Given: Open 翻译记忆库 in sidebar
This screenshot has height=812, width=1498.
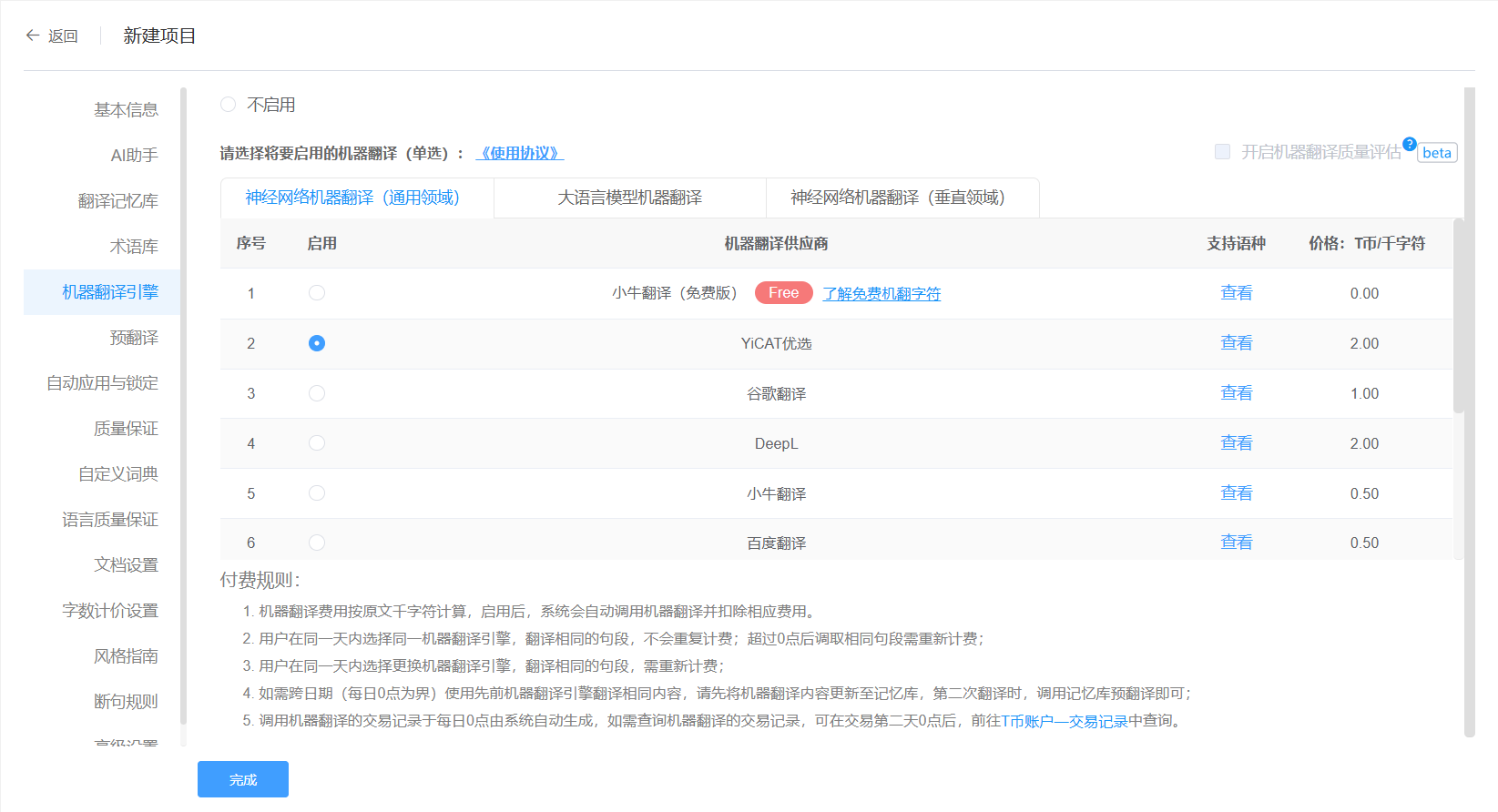Looking at the screenshot, I should [x=117, y=201].
